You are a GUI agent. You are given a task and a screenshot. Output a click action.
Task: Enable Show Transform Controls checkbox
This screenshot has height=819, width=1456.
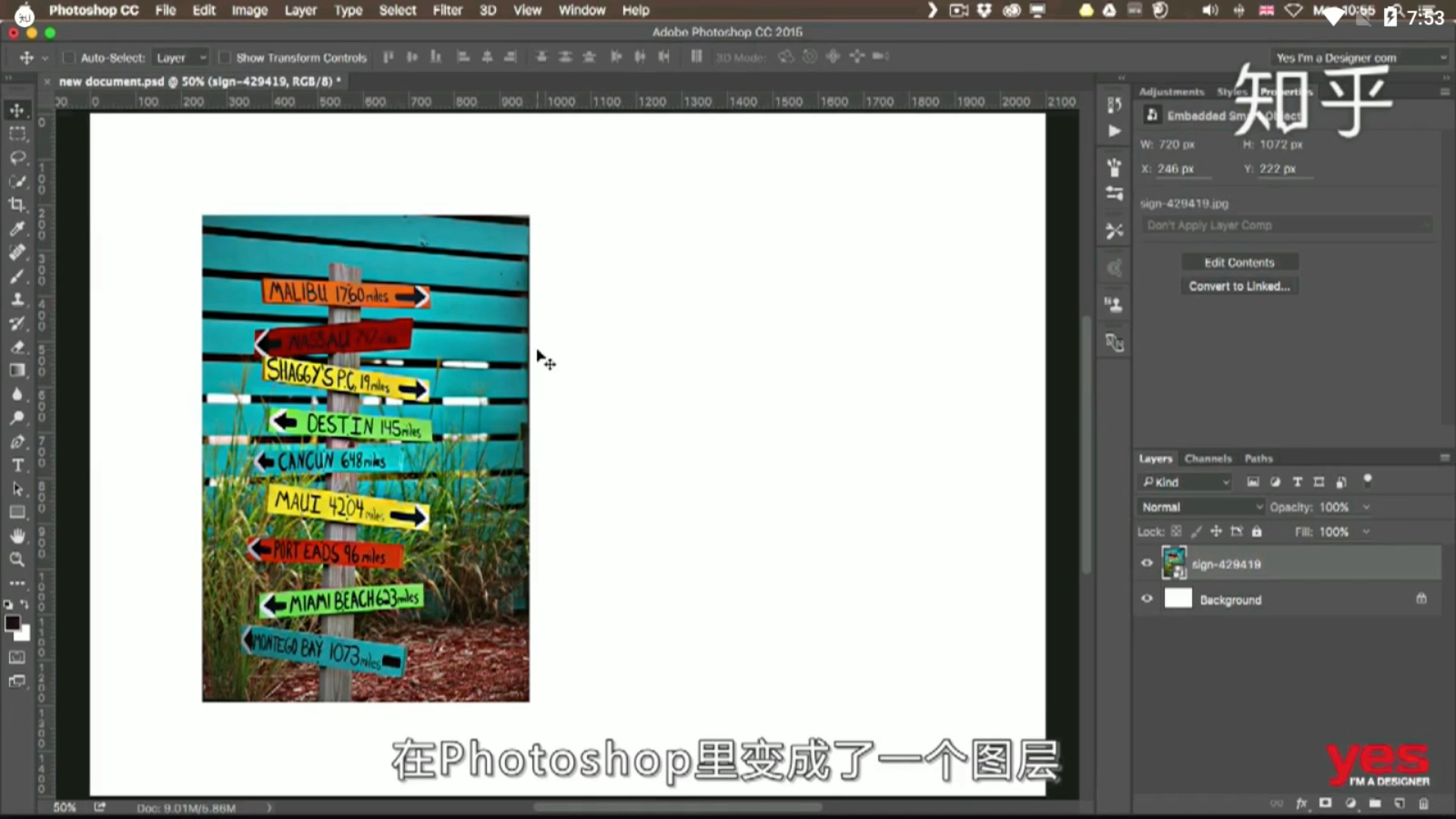point(224,58)
